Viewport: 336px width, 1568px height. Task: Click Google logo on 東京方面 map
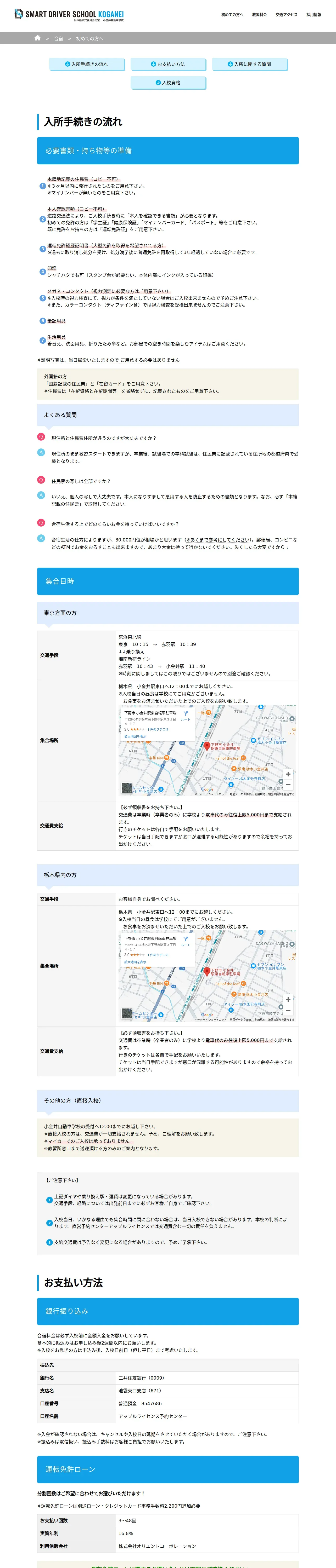tap(207, 789)
